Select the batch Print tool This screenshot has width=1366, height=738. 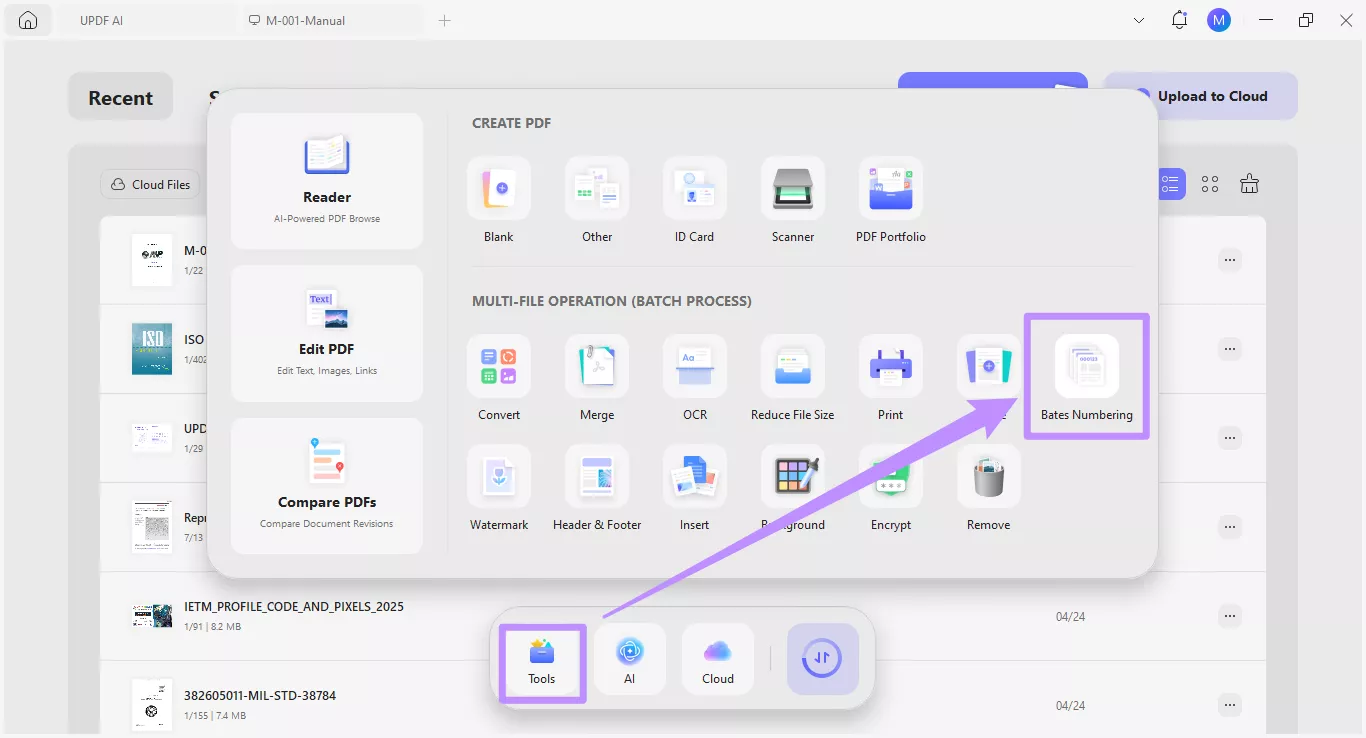(891, 378)
